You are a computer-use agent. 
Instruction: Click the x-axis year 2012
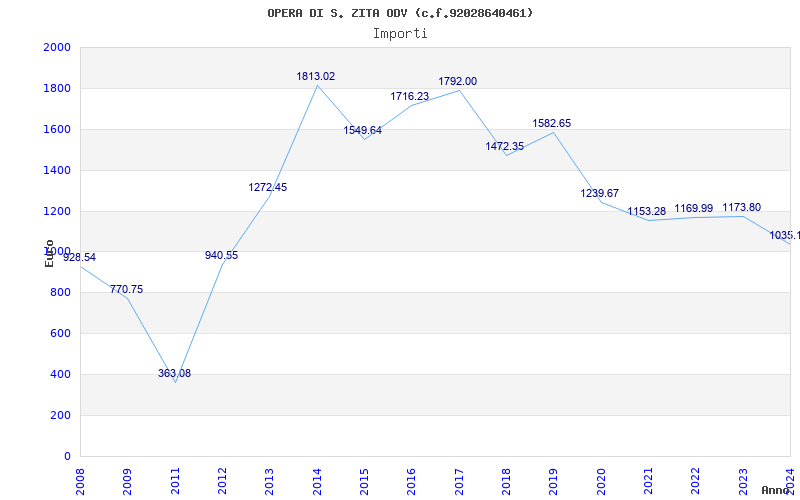click(222, 482)
